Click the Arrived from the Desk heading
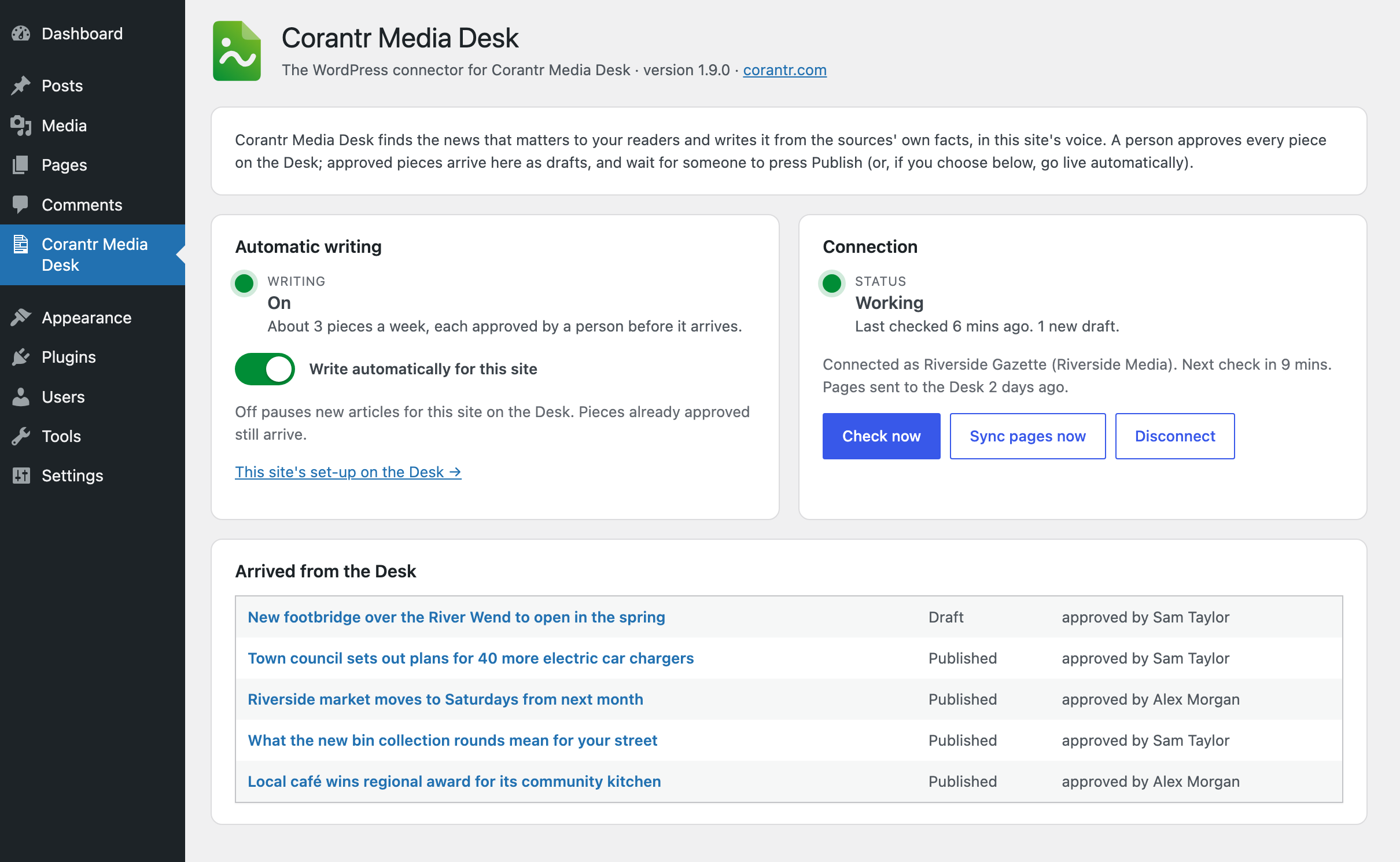This screenshot has height=862, width=1400. [325, 571]
